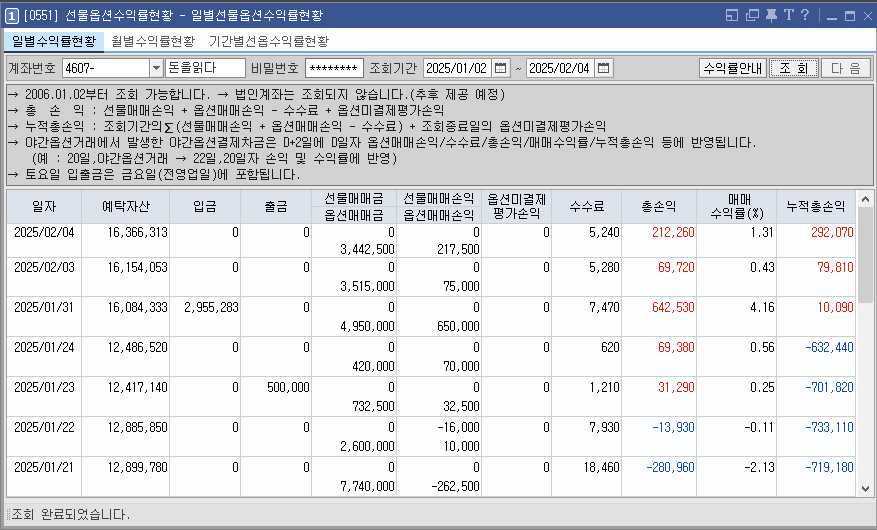This screenshot has width=877, height=530.
Task: Click status bar message 조회 완료되었습니다
Action: point(70,514)
